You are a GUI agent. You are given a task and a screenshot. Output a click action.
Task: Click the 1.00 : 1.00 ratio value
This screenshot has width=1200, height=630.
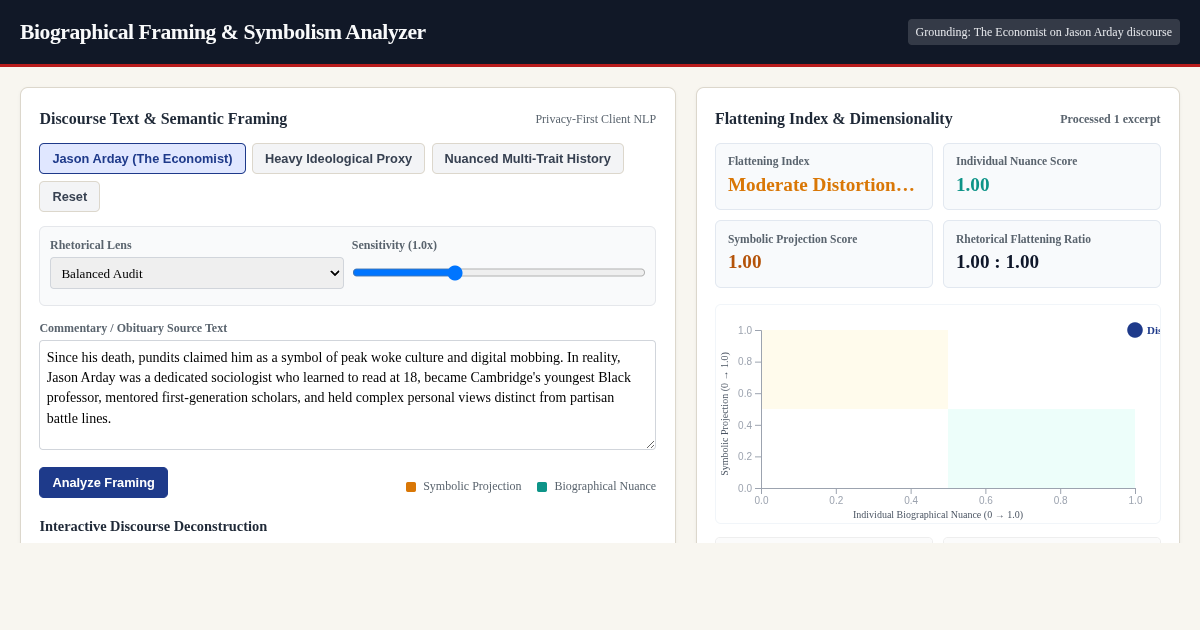tap(997, 262)
